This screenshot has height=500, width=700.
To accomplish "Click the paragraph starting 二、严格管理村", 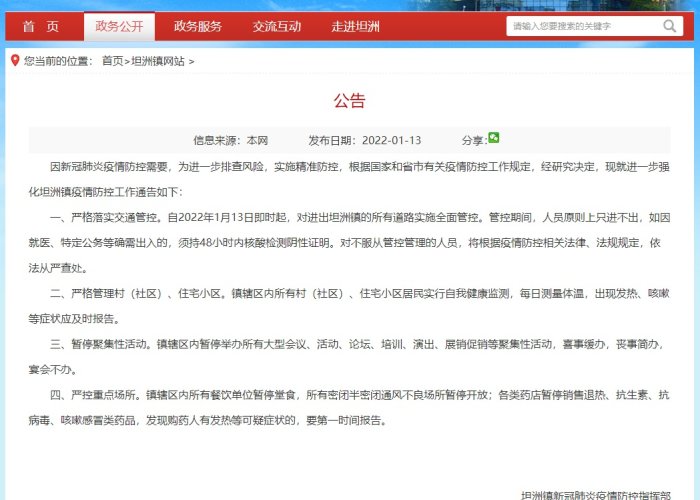I will pos(349,306).
